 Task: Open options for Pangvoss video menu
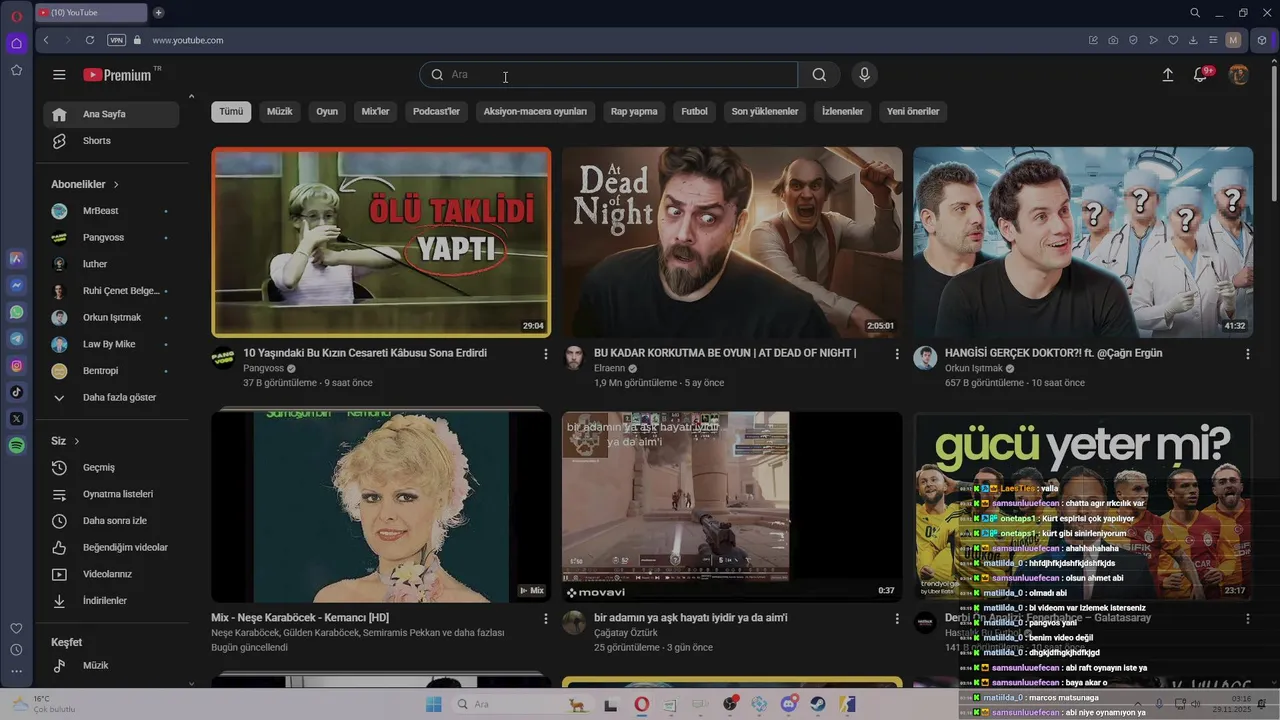pos(545,354)
